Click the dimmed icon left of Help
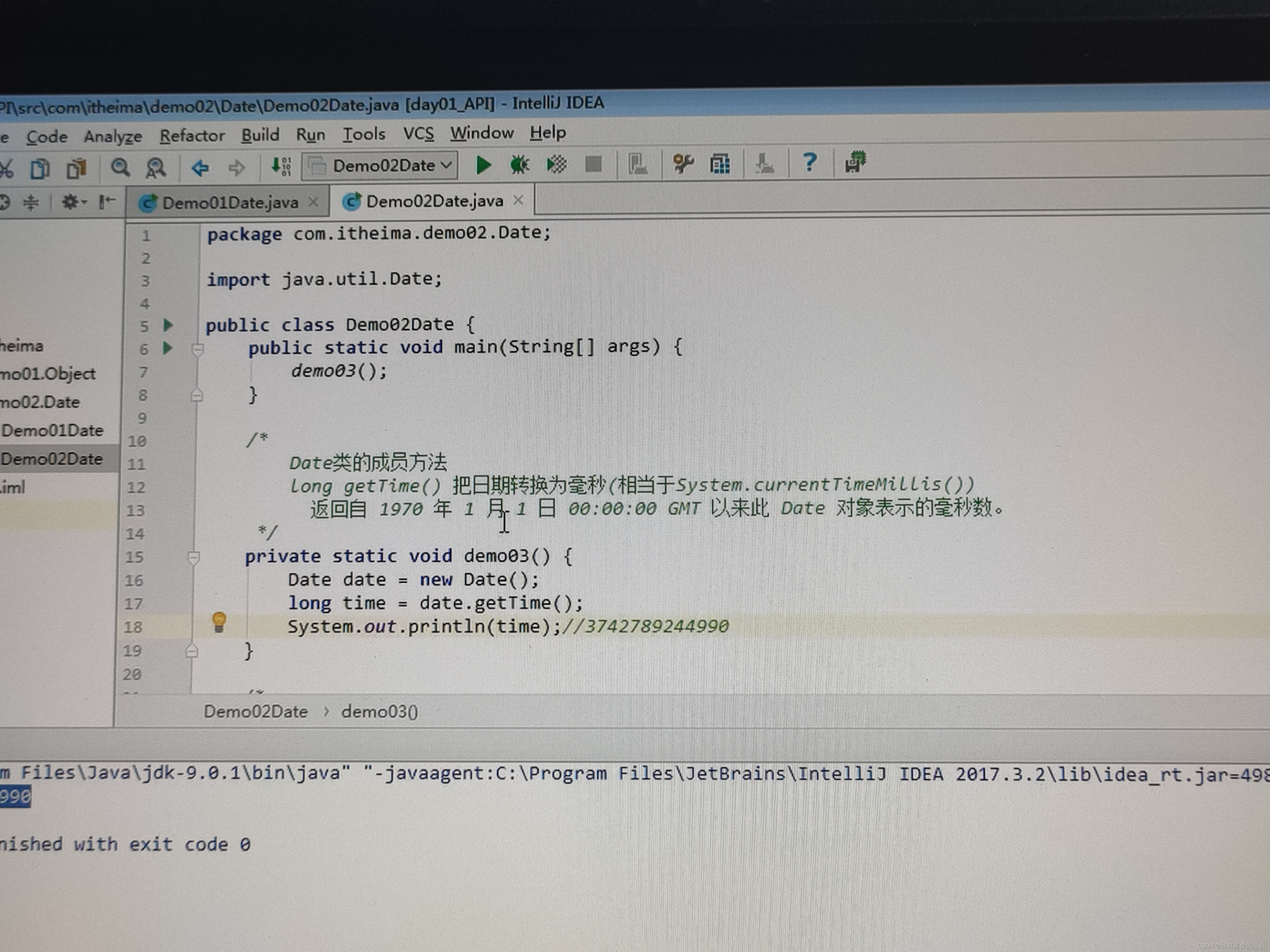Screen dimensions: 1270x952 tap(764, 163)
